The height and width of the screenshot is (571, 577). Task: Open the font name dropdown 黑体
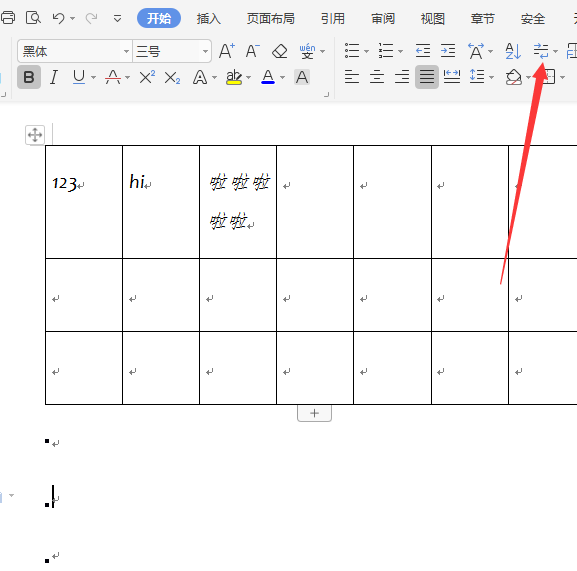(x=126, y=51)
